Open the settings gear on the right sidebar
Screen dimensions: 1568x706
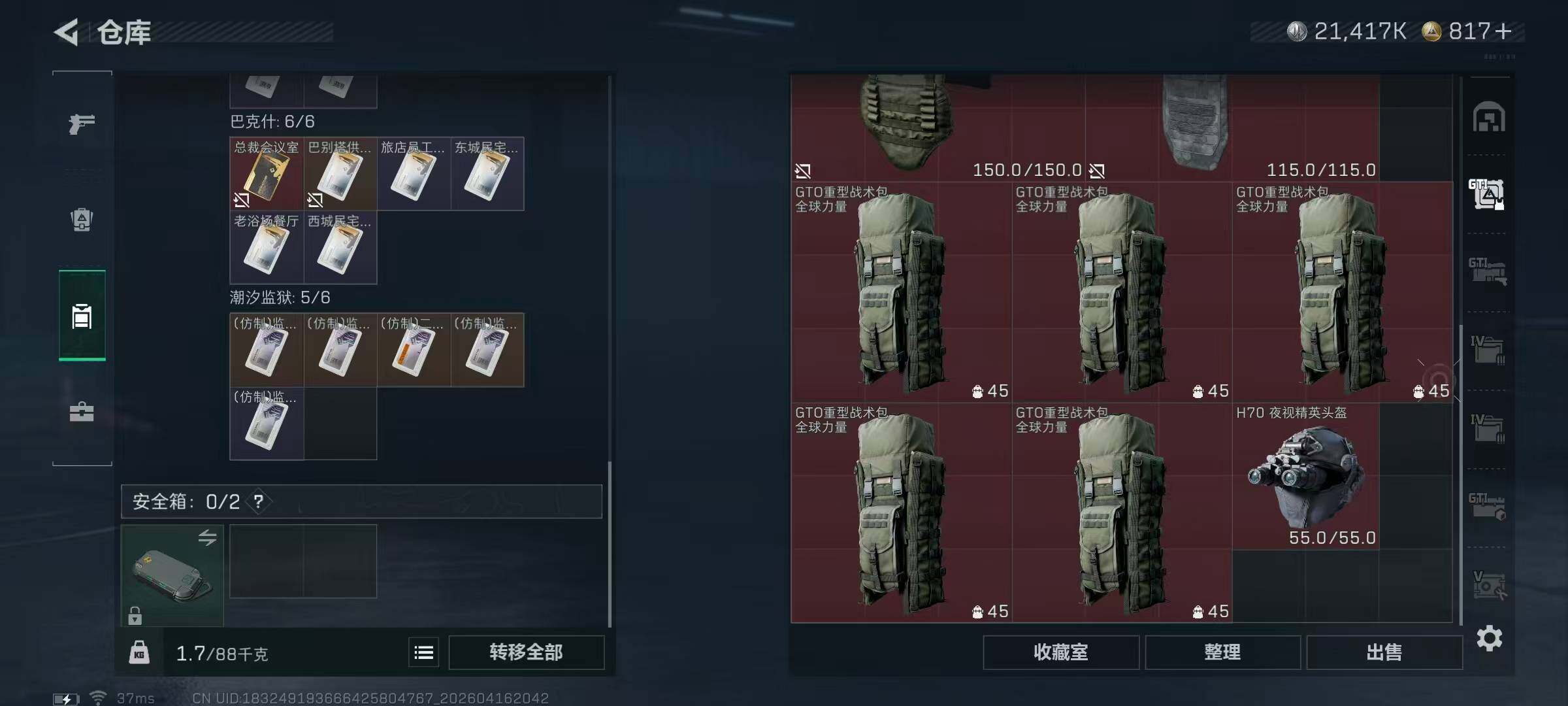(x=1489, y=638)
